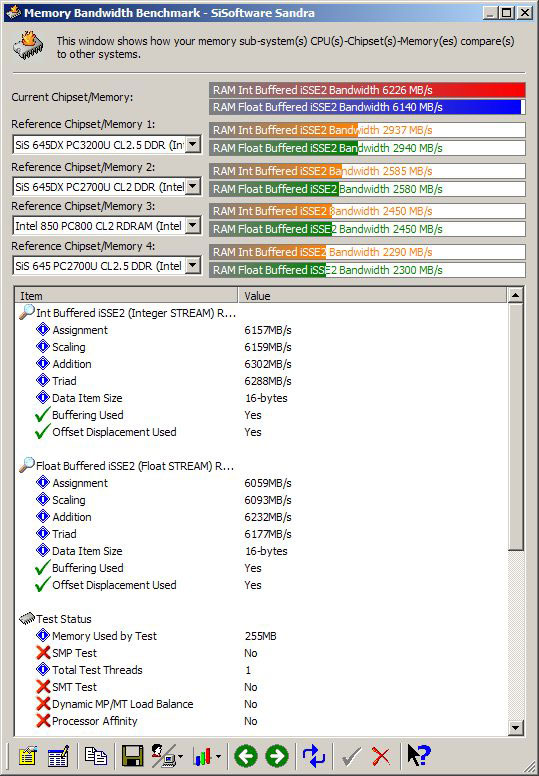Click the Item column header
This screenshot has height=776, width=539.
coord(127,295)
